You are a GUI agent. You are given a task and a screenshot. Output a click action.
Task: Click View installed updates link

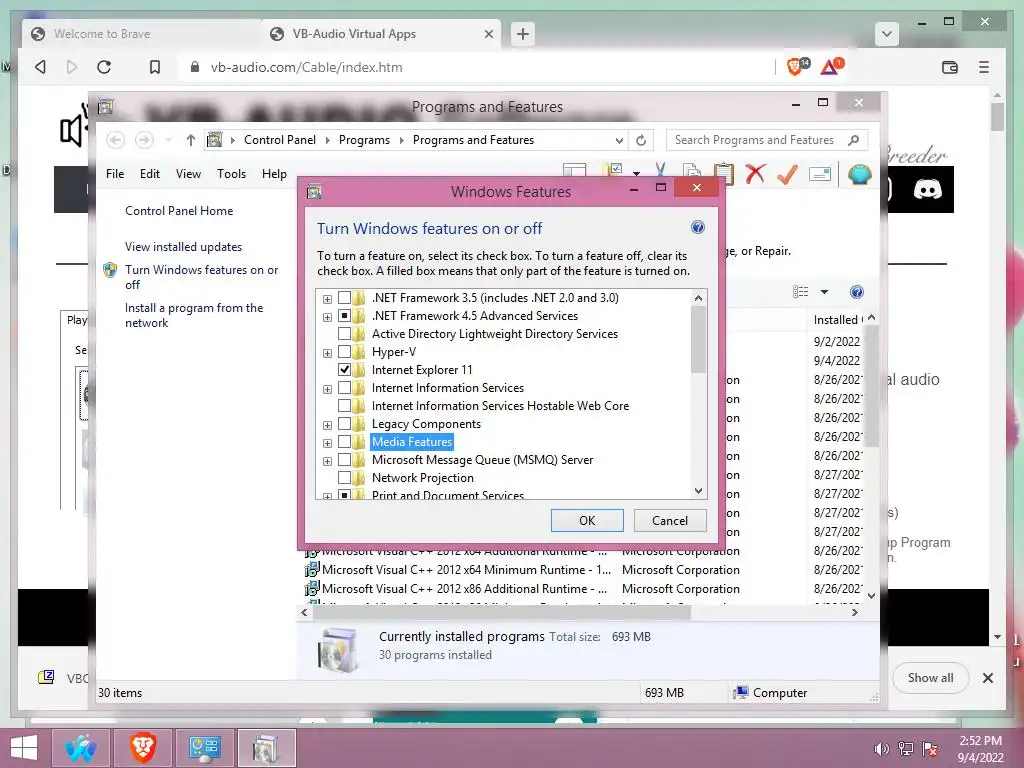pyautogui.click(x=184, y=247)
